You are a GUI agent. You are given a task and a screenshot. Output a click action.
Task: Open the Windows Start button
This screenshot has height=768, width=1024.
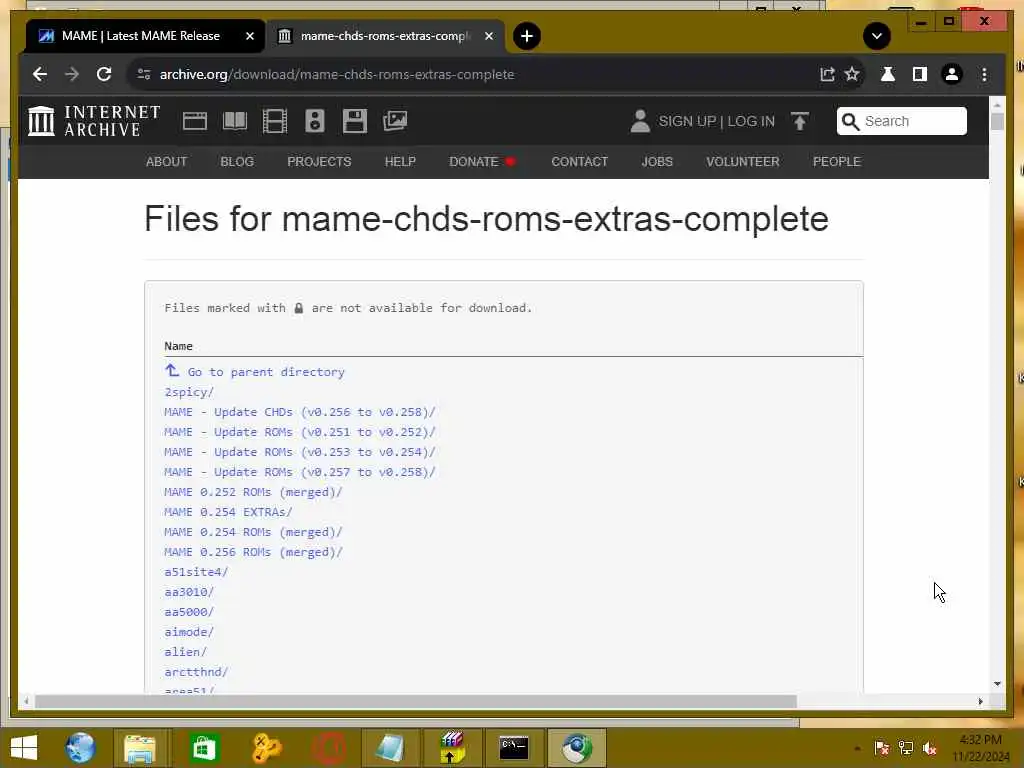click(24, 748)
